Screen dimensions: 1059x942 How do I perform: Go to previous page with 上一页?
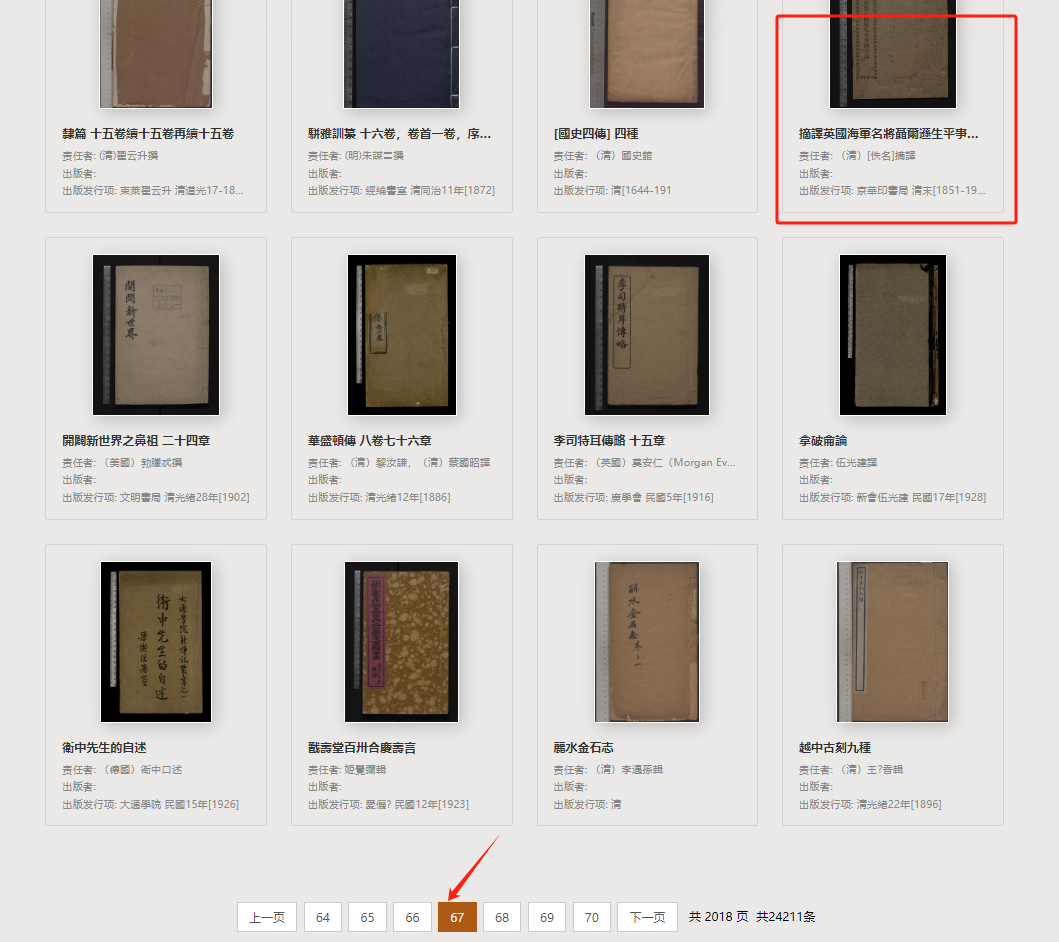[267, 917]
